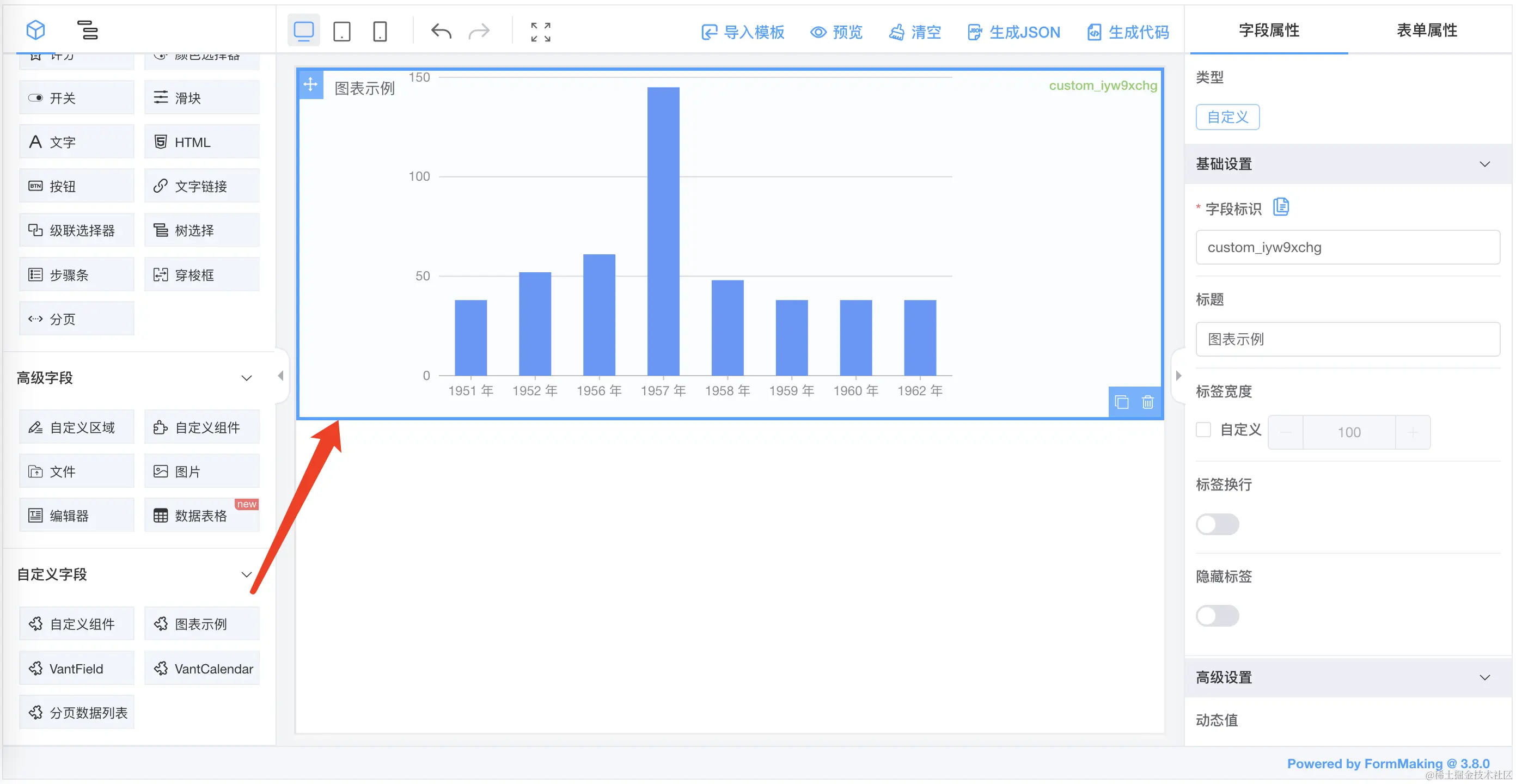Switch to tablet preview mode

(341, 31)
